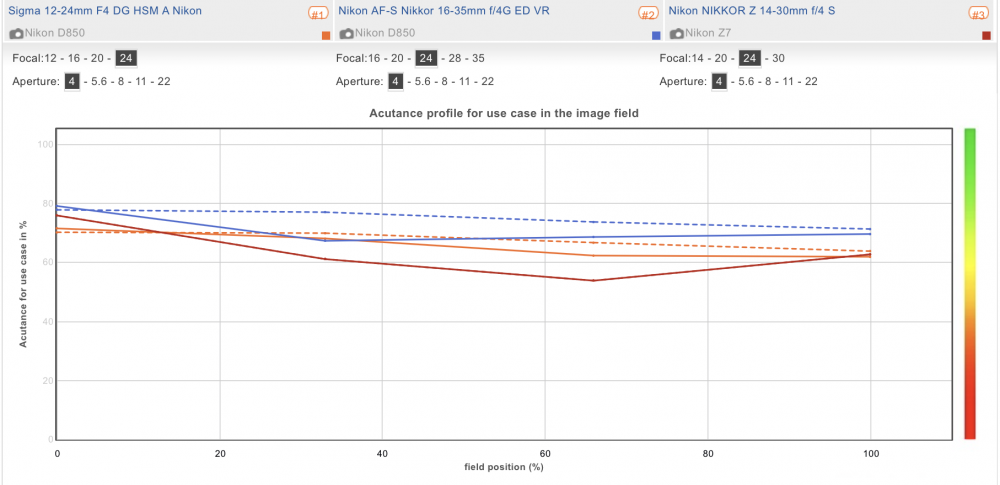The image size is (1000, 485).
Task: Click the solid blue line's point at field position 100
Action: click(x=871, y=234)
